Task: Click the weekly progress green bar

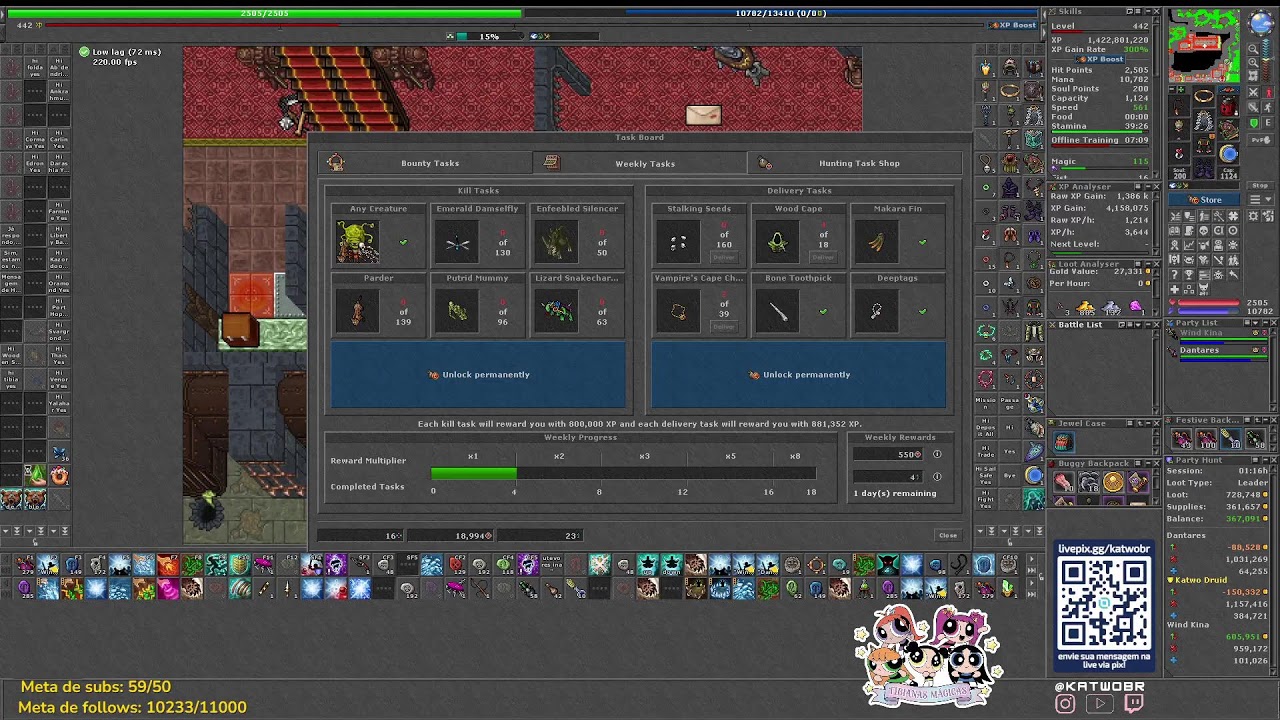Action: 473,473
